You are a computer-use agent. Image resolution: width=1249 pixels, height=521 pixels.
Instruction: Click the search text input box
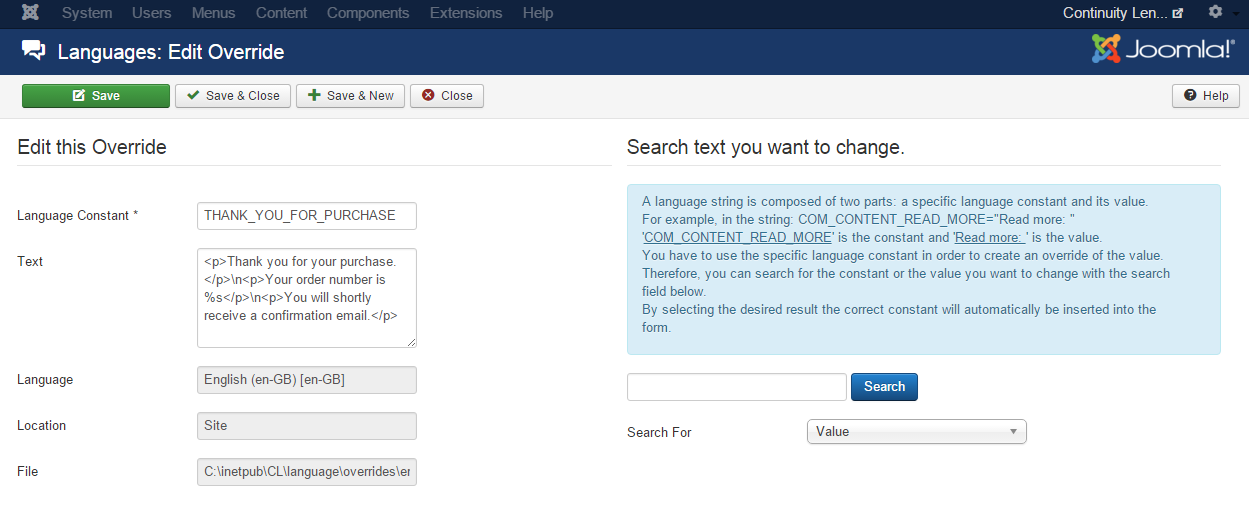click(737, 387)
